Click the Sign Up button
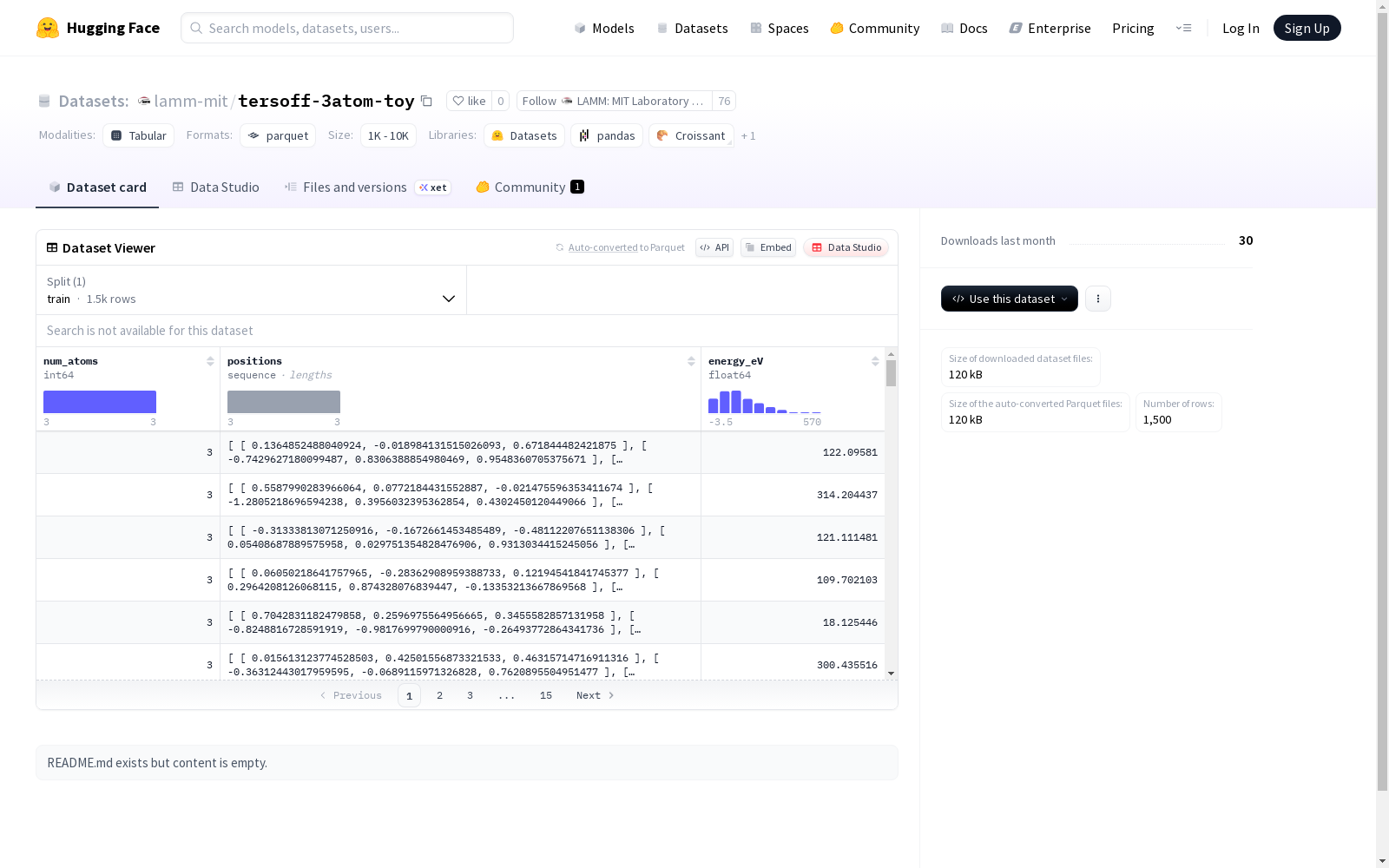This screenshot has width=1389, height=868. [x=1307, y=28]
